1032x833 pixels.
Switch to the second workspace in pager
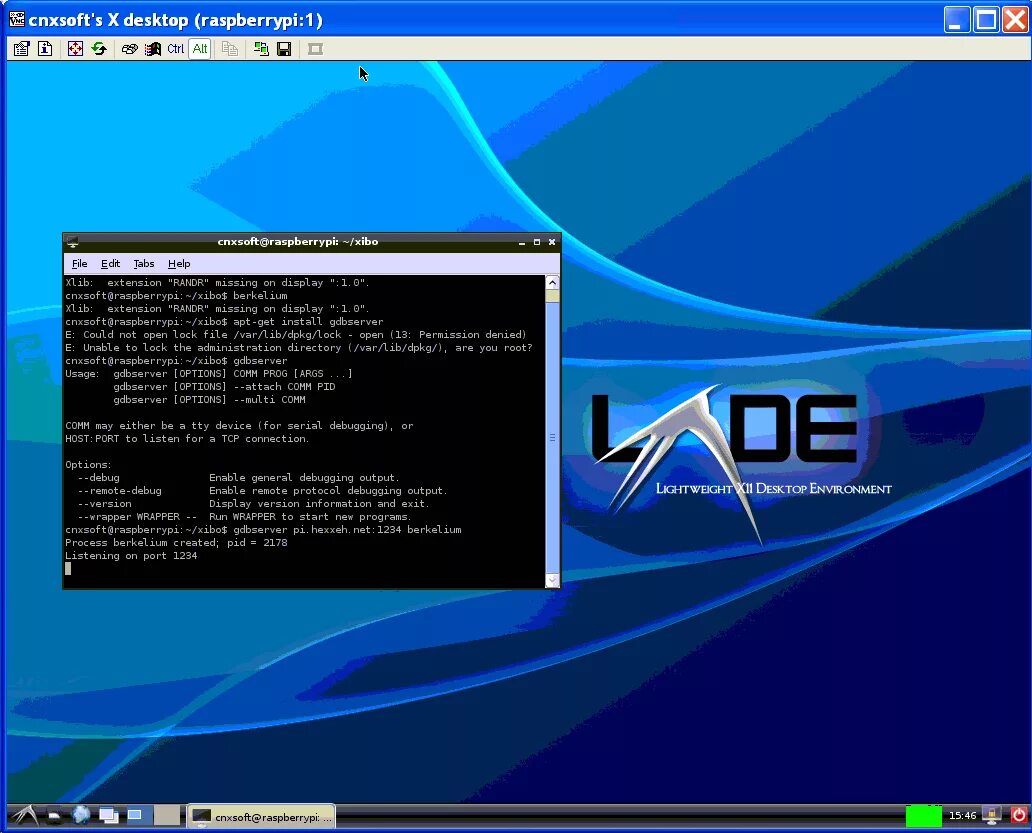point(167,816)
